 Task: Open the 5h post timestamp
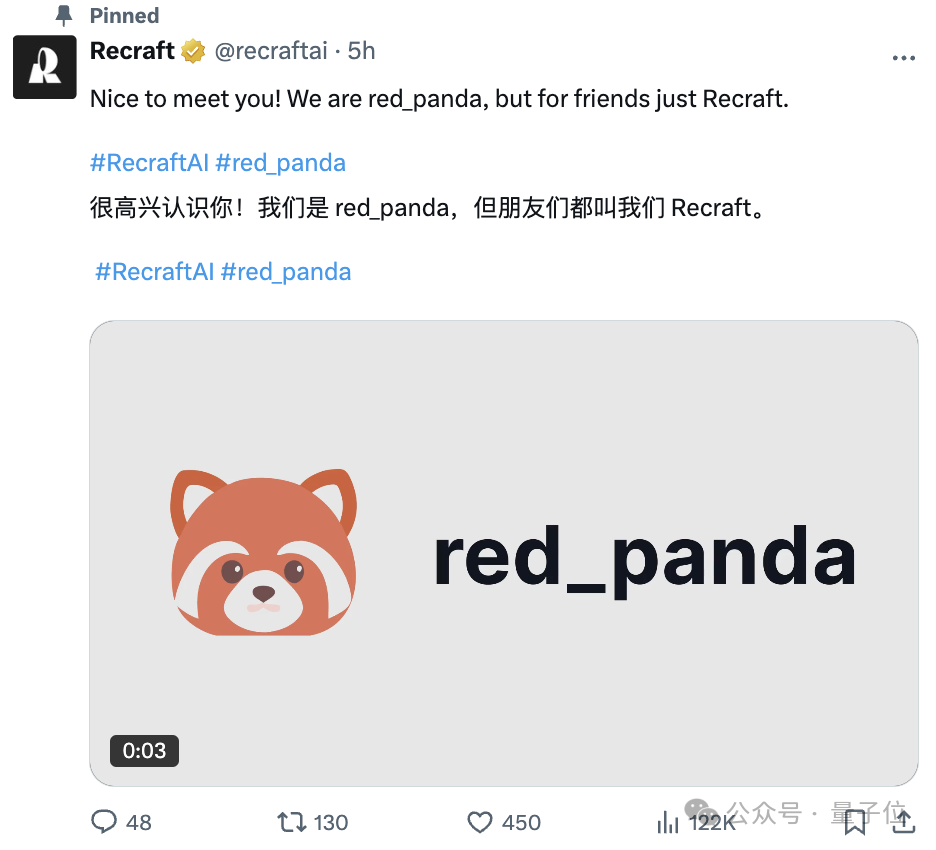362,51
